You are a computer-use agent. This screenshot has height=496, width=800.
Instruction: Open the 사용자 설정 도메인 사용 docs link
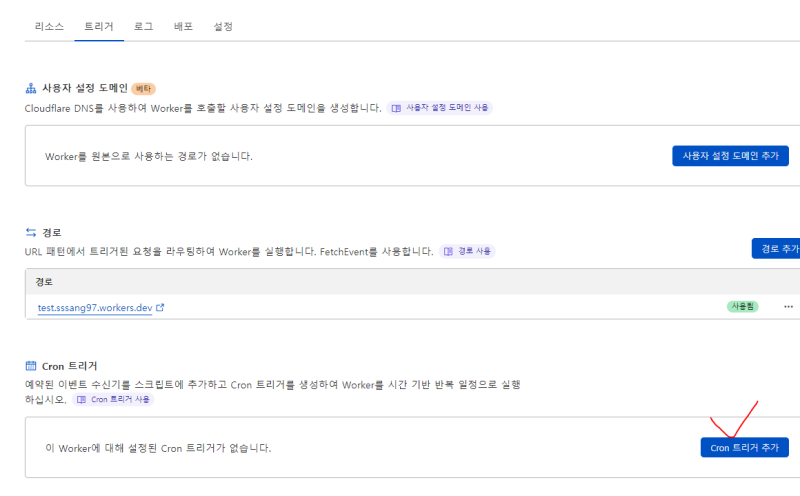coord(439,107)
